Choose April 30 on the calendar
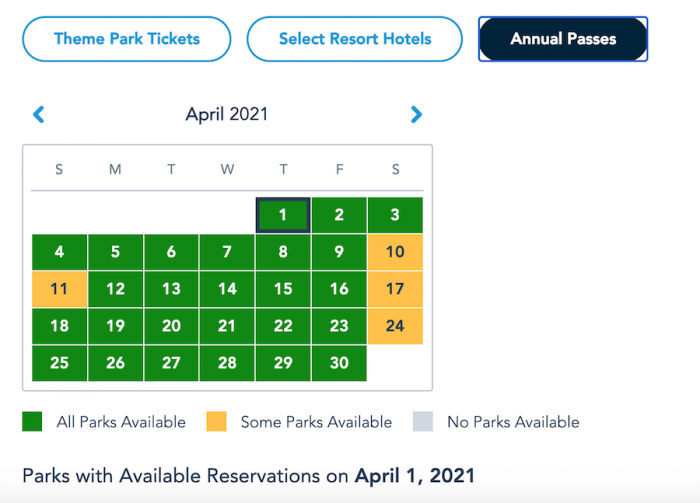The image size is (700, 503). (x=339, y=363)
